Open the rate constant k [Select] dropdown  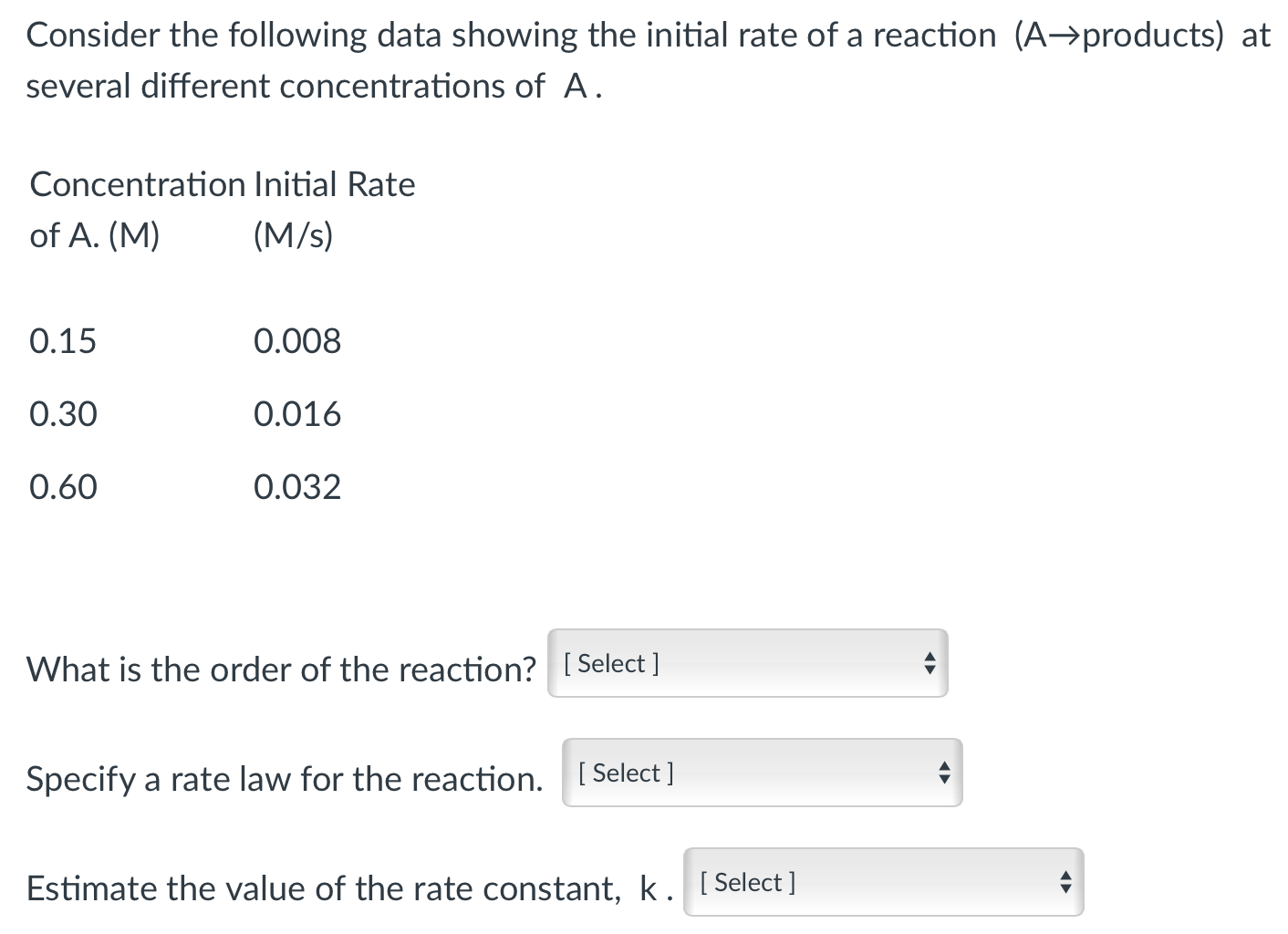click(x=880, y=882)
